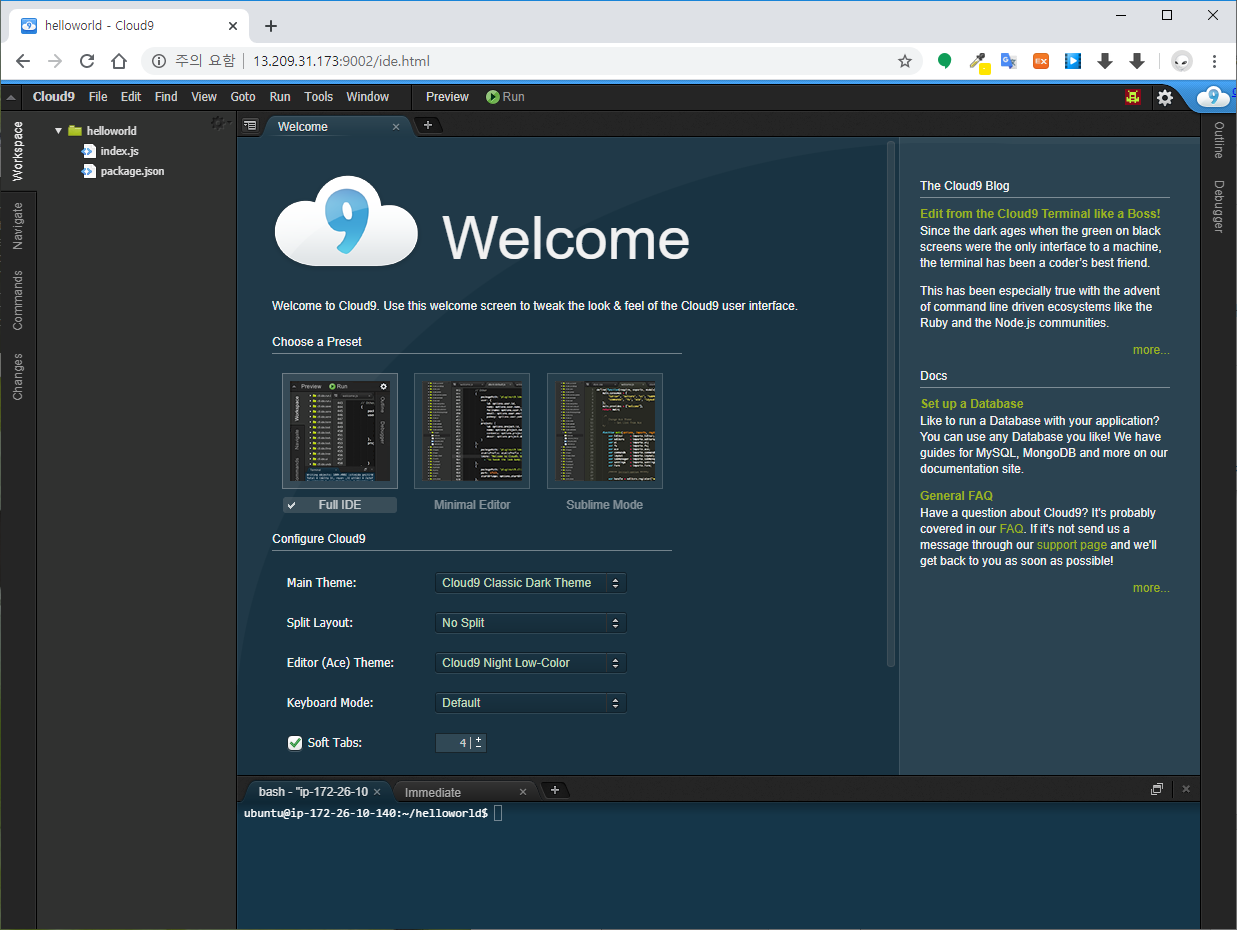Open the 'support page' link
This screenshot has height=930, width=1237.
coord(1071,545)
